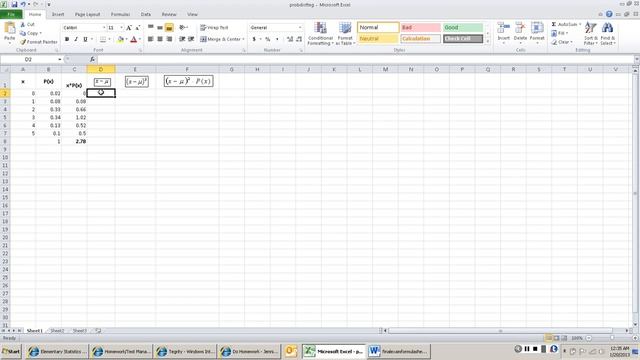The width and height of the screenshot is (640, 360).
Task: Click the horizontal scrollbar
Action: point(500,331)
